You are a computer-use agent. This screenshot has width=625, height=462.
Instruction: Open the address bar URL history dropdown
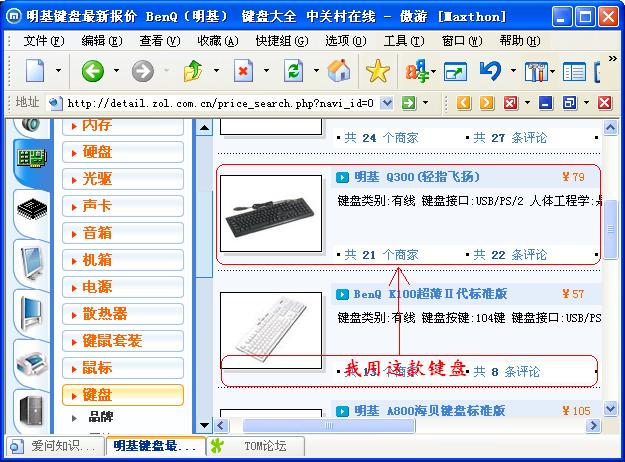(x=386, y=103)
